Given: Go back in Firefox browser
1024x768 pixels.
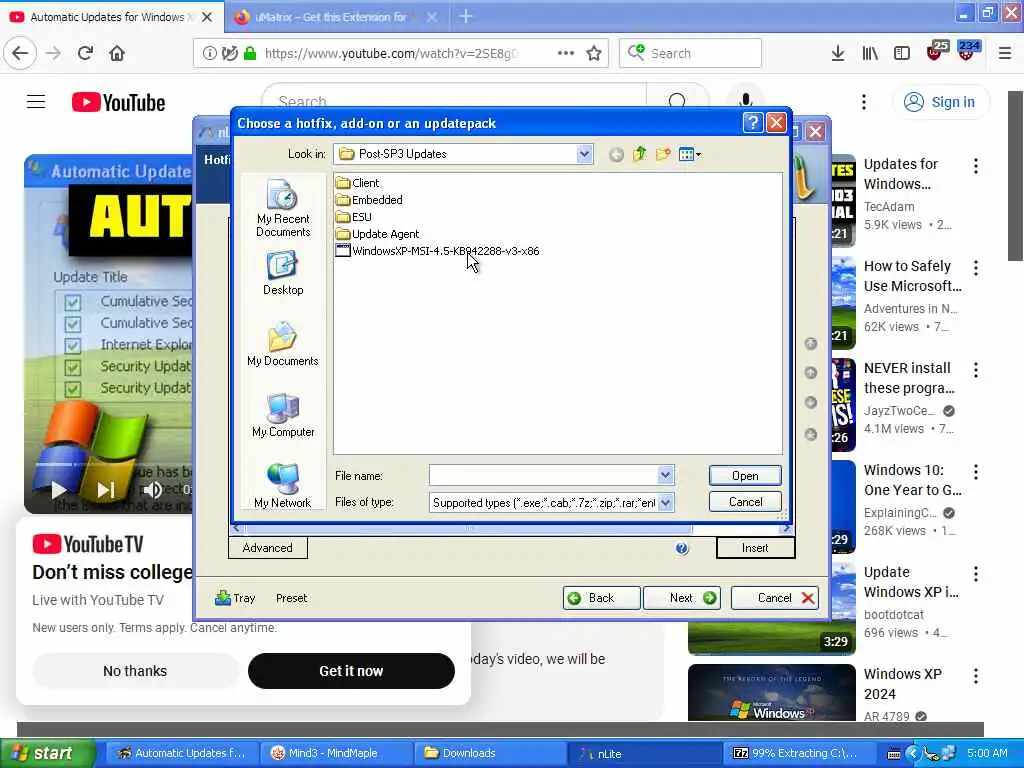Looking at the screenshot, I should (x=20, y=53).
